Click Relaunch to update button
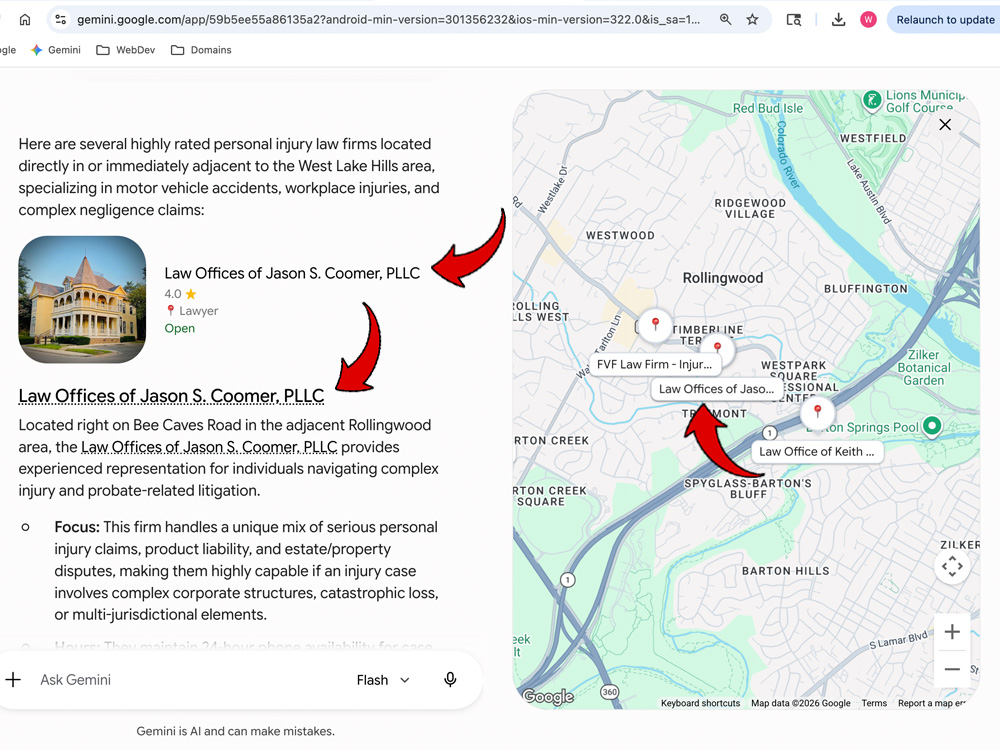 [x=945, y=20]
